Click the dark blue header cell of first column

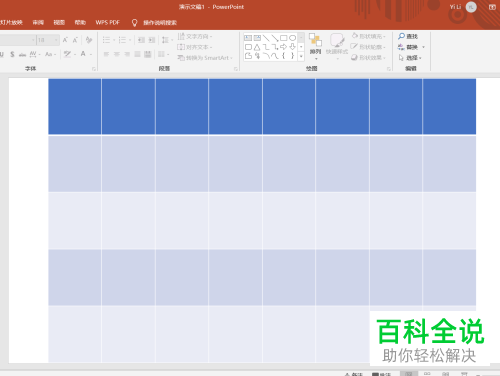click(75, 106)
